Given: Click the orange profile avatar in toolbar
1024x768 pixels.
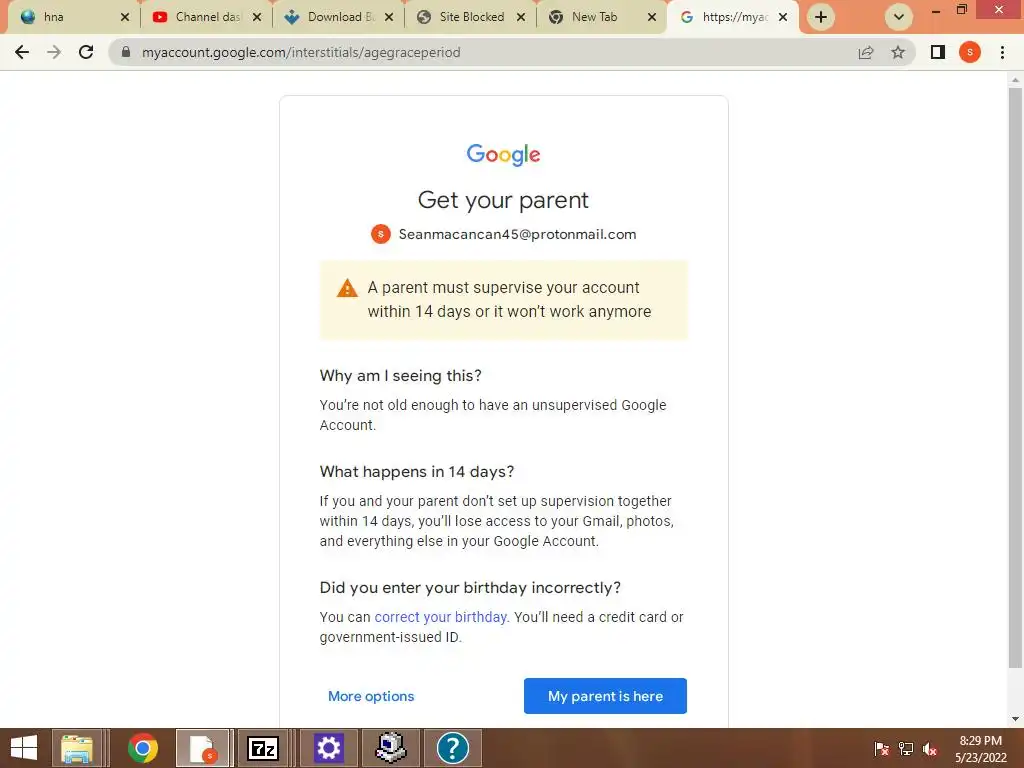Looking at the screenshot, I should 970,52.
